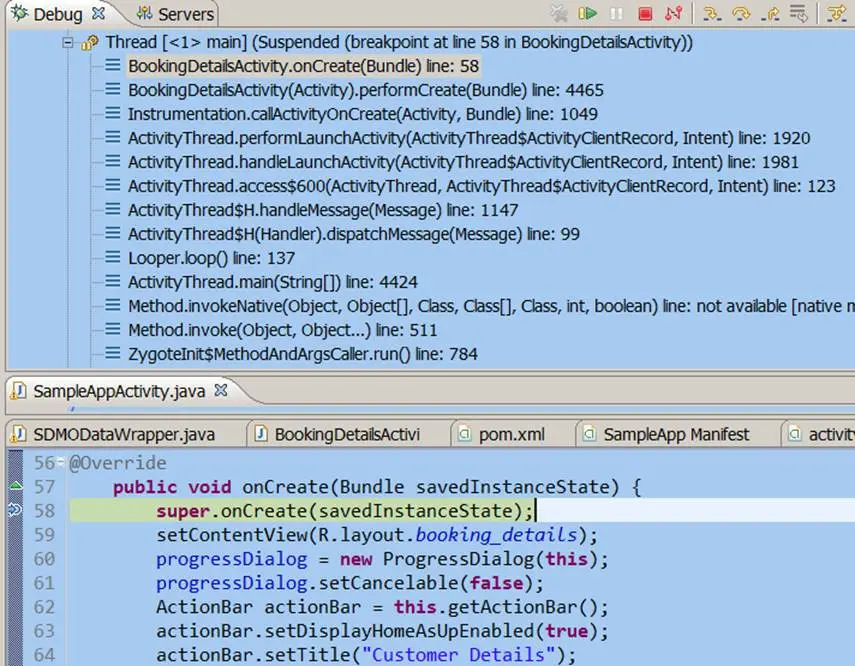This screenshot has height=666, width=855.
Task: Terminate the debug session with red stop icon
Action: click(x=645, y=13)
